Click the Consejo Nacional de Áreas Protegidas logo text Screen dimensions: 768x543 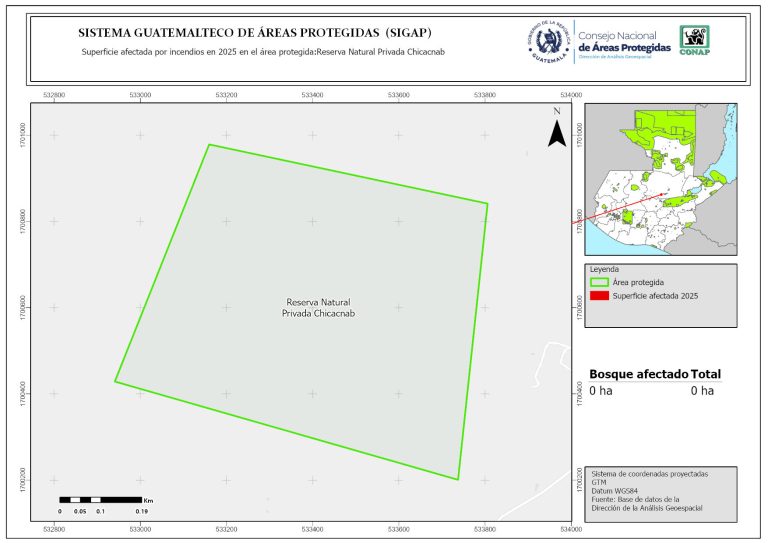pyautogui.click(x=625, y=43)
